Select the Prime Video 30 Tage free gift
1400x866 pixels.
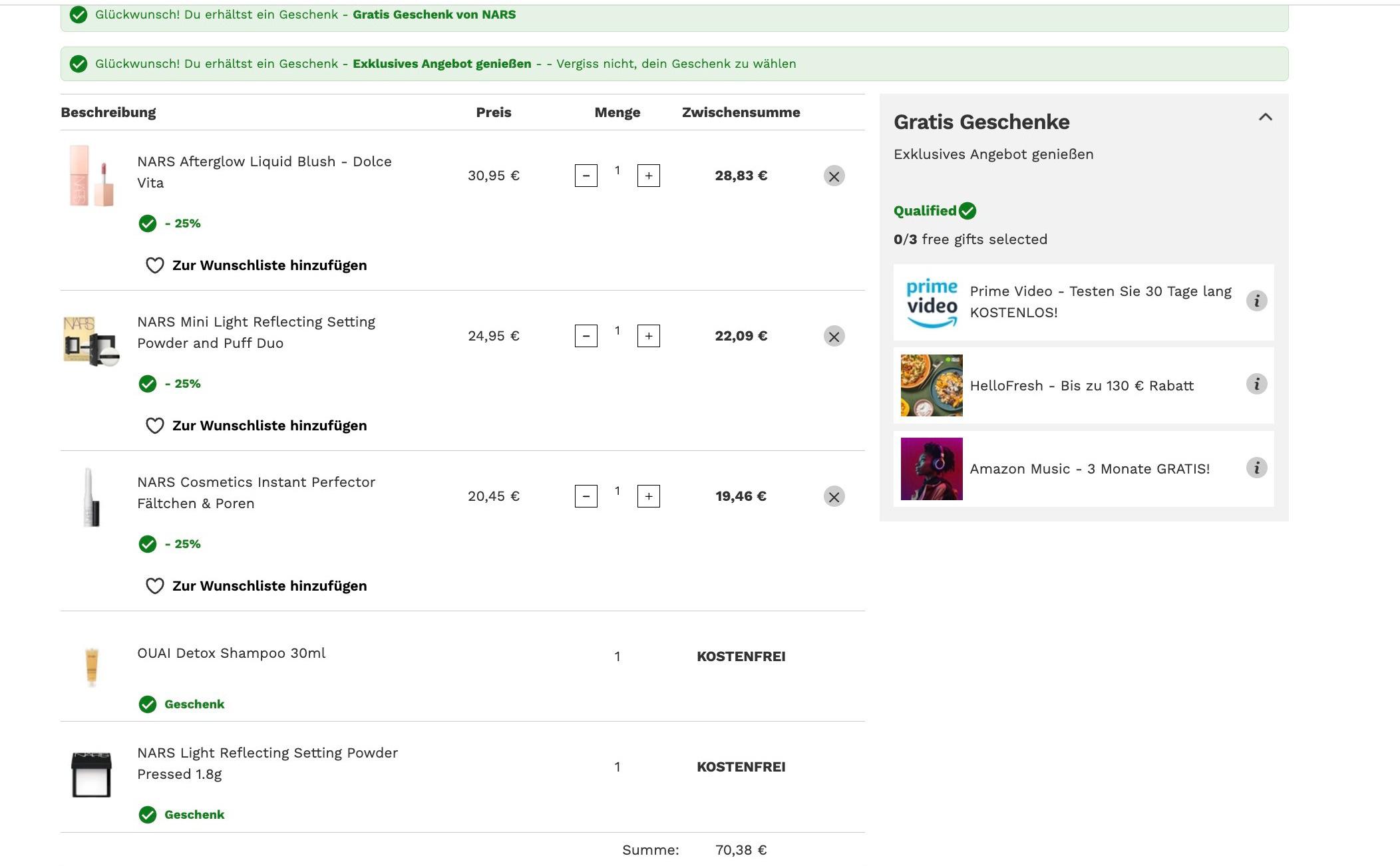[x=1083, y=302]
